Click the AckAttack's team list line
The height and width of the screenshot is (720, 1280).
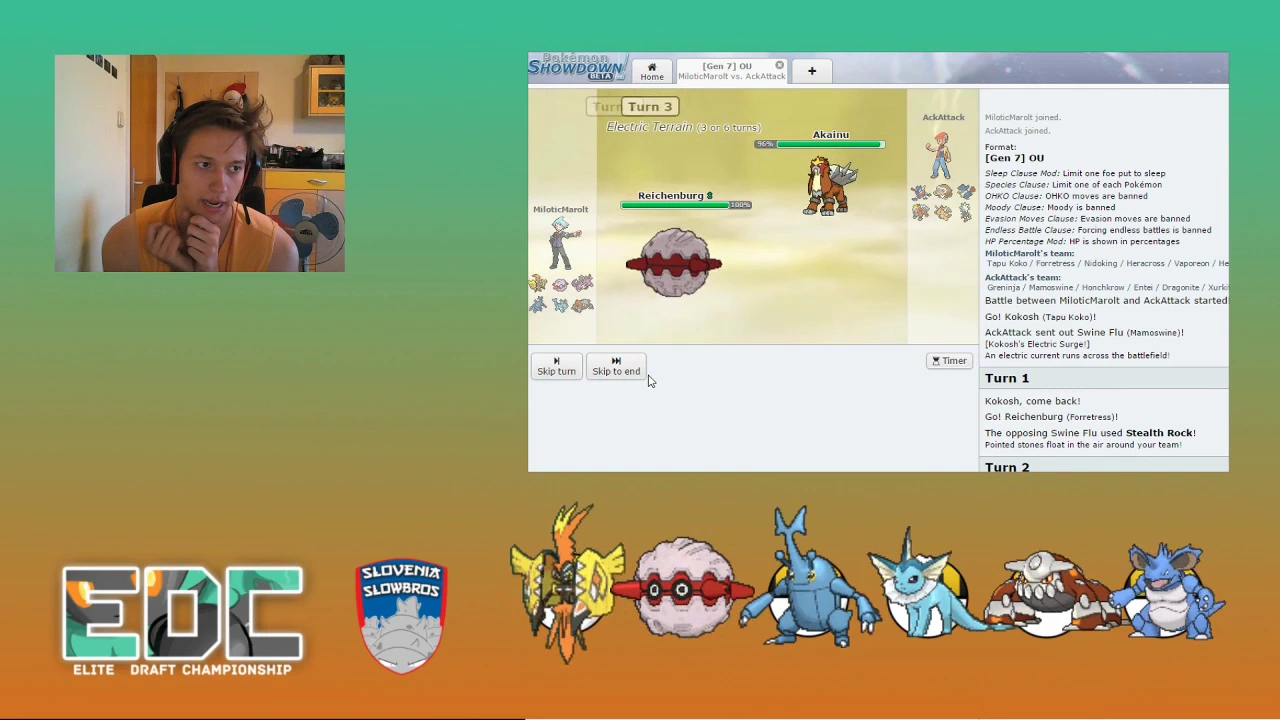pyautogui.click(x=1106, y=282)
